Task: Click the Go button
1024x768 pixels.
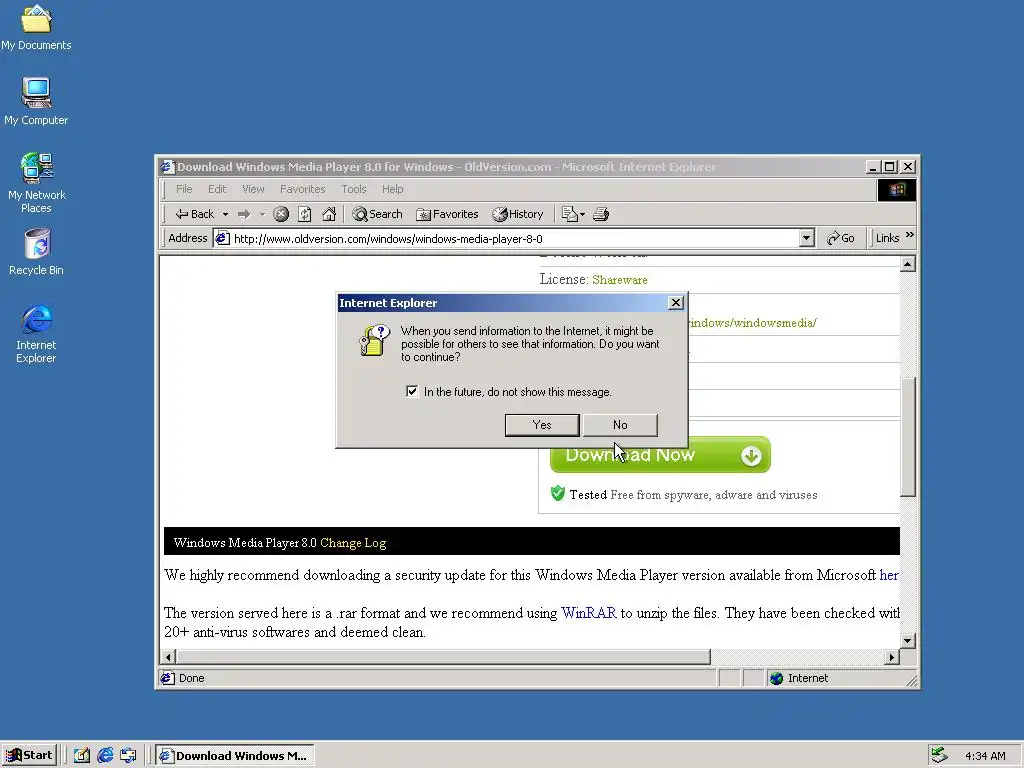Action: click(x=841, y=238)
